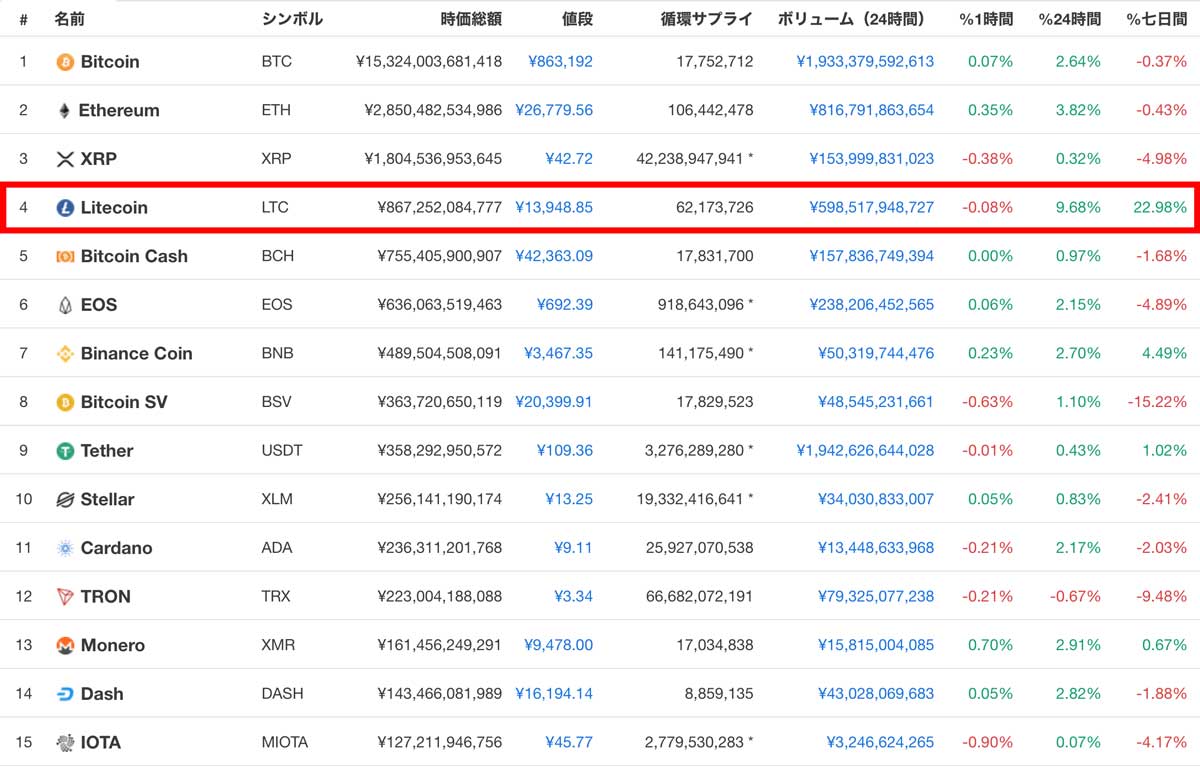Click Litecoin price ¥13,948.85

(554, 208)
